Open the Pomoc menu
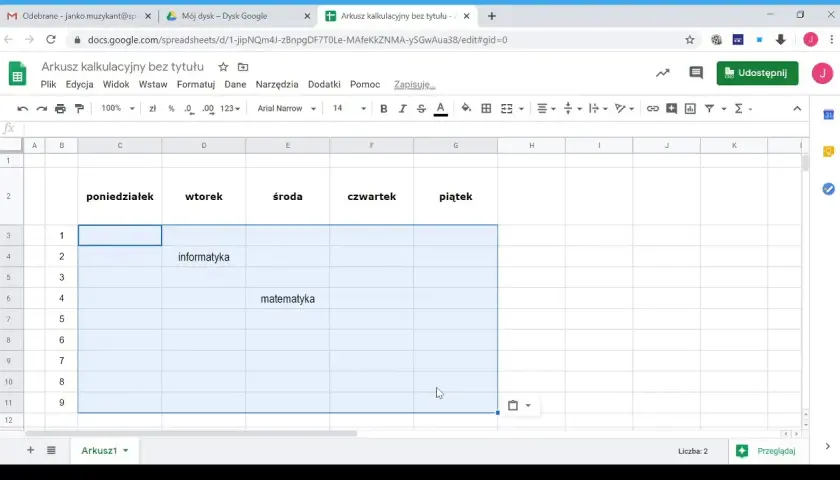The width and height of the screenshot is (840, 480). click(365, 85)
